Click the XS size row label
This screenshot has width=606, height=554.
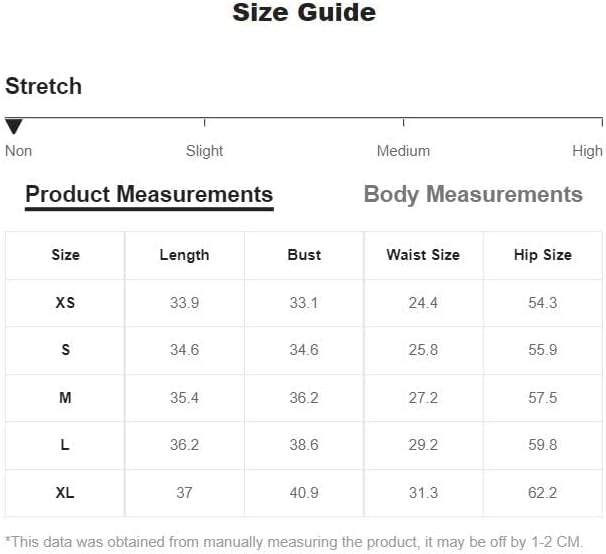65,303
